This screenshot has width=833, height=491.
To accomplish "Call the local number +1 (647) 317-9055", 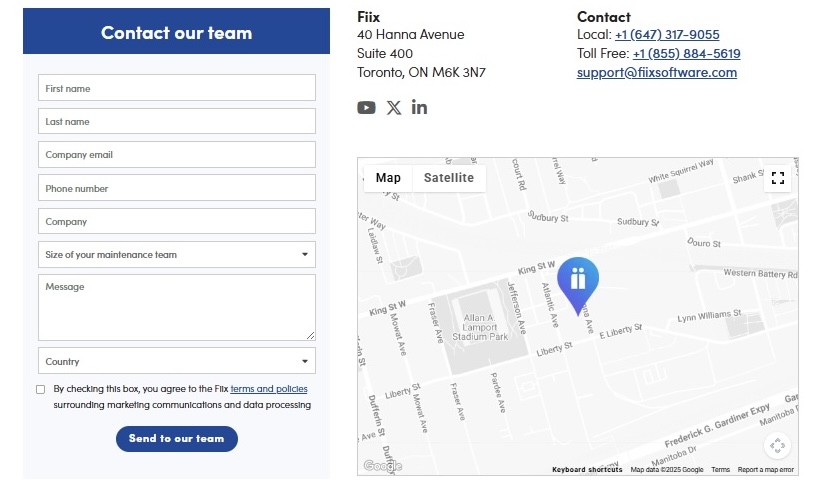I will (667, 35).
